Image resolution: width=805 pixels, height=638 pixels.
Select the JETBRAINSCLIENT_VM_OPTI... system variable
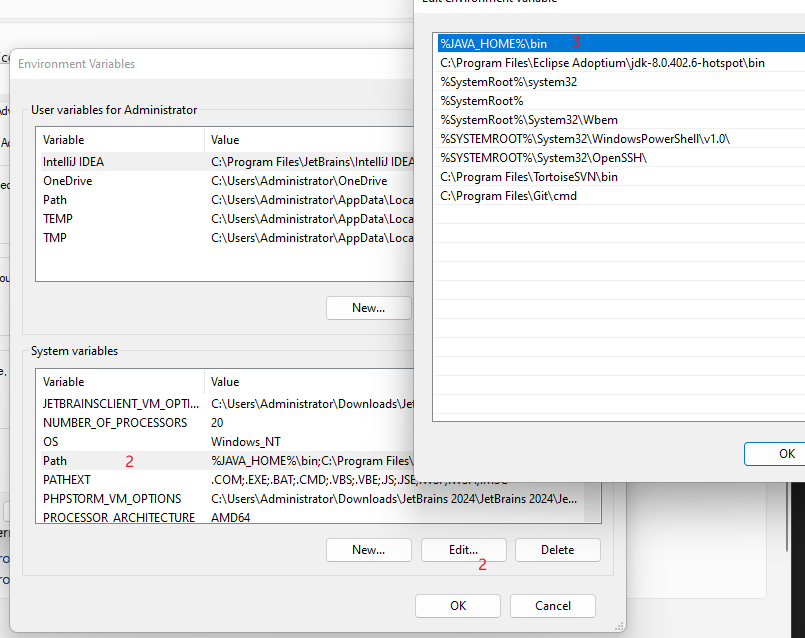point(225,404)
